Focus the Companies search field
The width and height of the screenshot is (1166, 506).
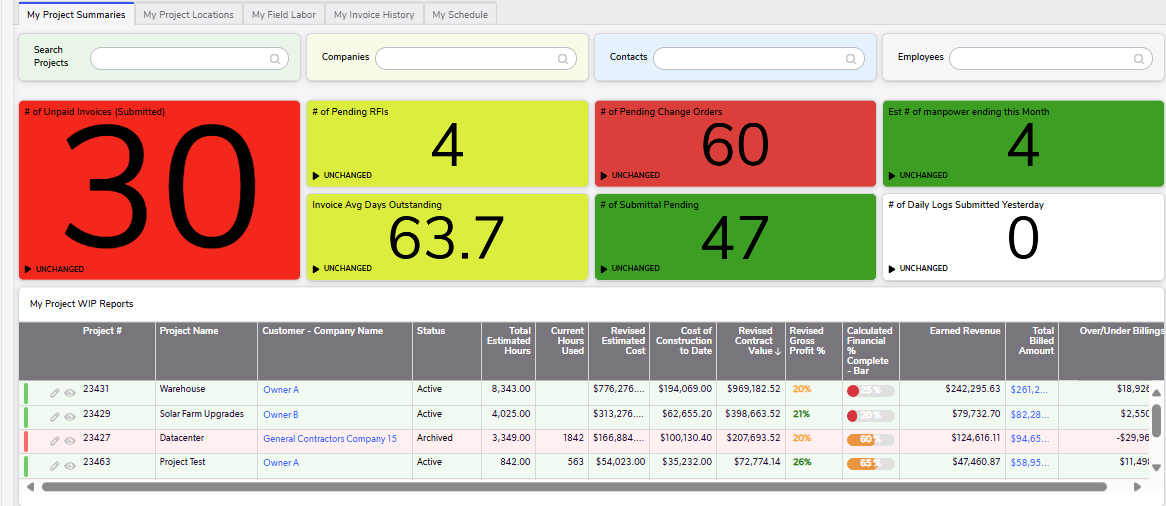(476, 59)
